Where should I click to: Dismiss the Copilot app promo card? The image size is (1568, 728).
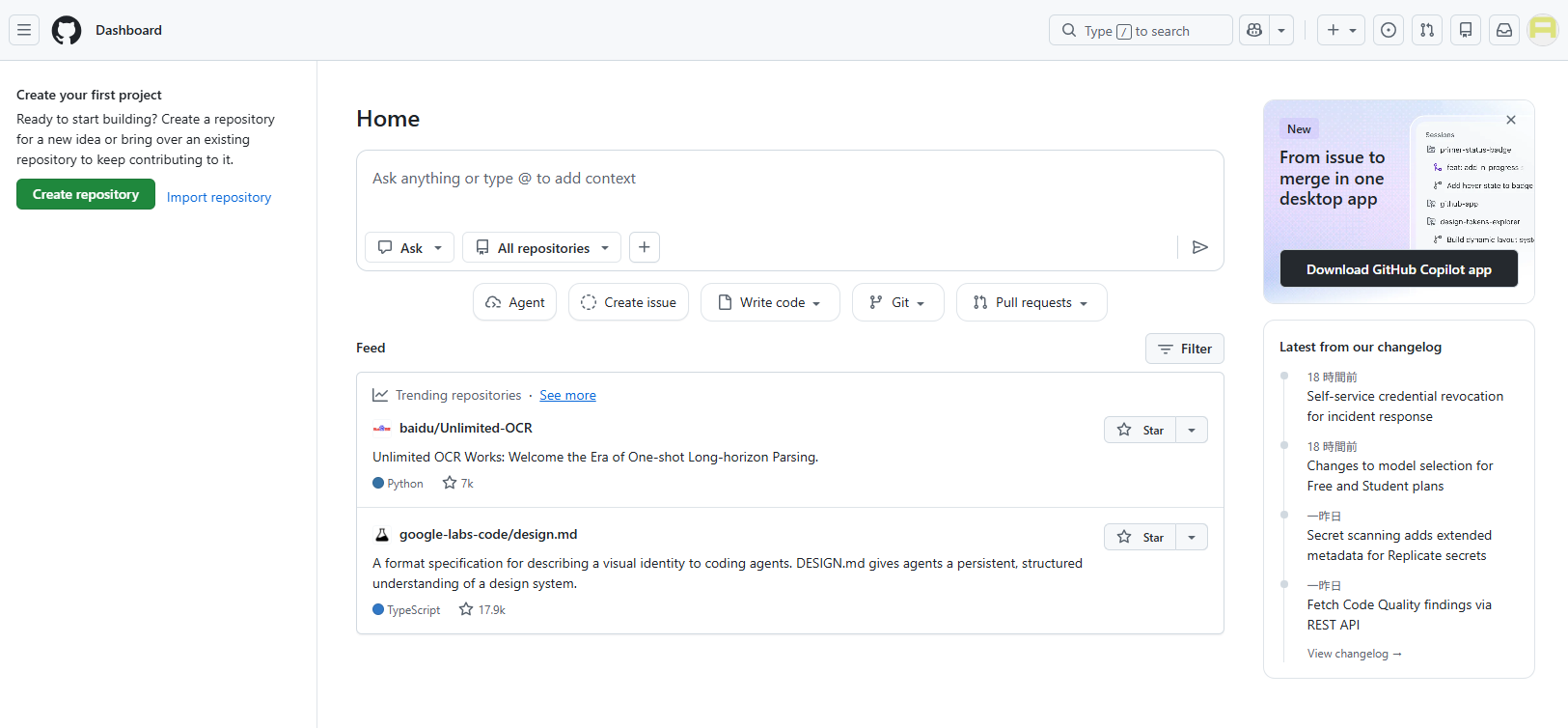(1511, 120)
